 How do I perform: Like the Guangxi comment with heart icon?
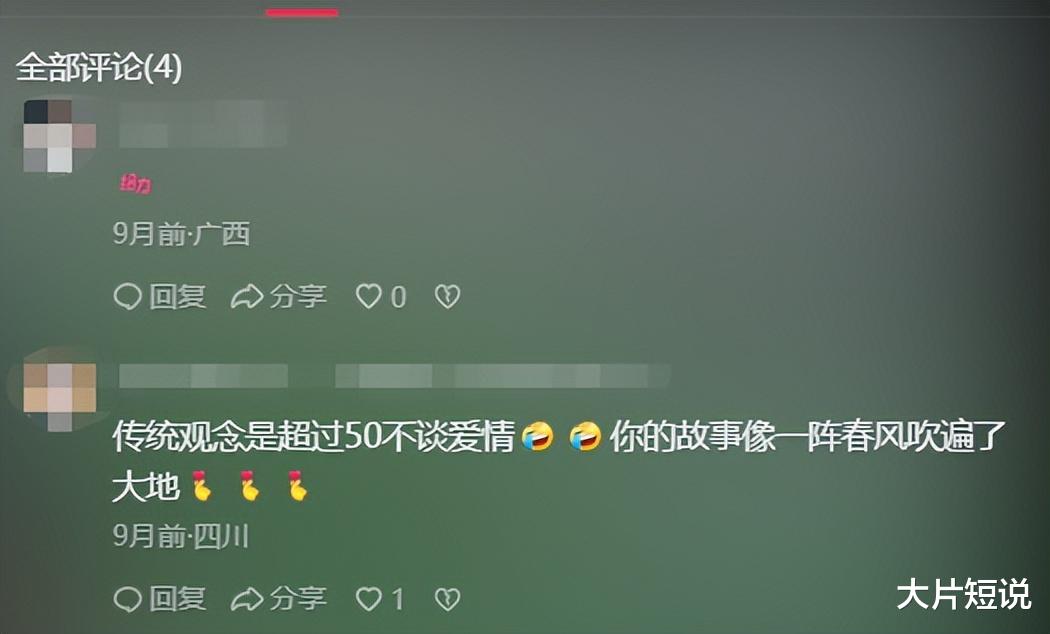click(x=368, y=297)
